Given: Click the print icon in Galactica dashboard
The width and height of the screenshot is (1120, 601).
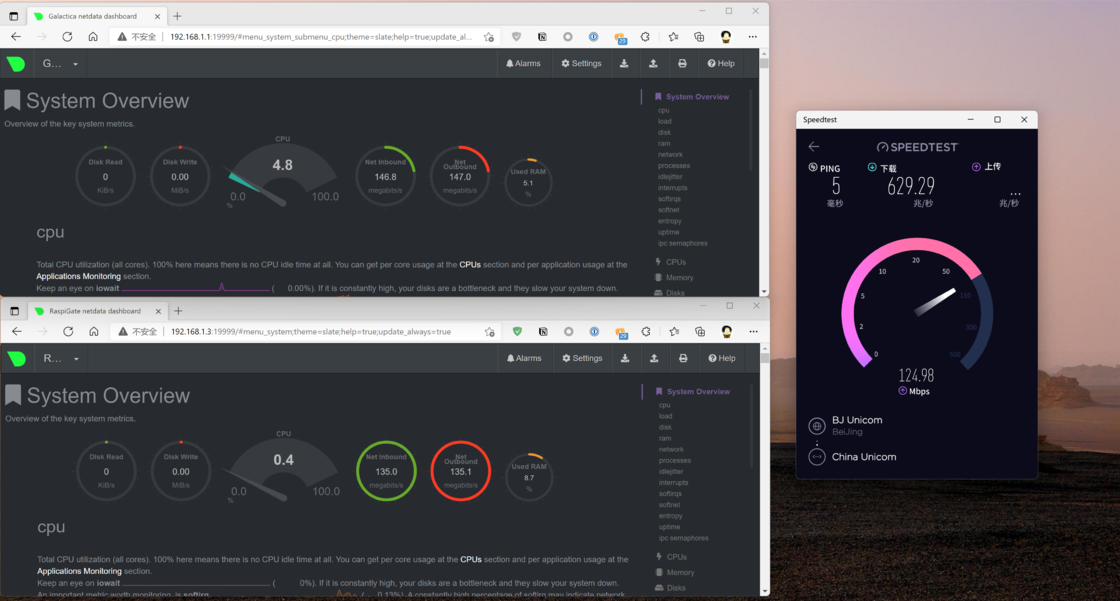Looking at the screenshot, I should click(682, 64).
